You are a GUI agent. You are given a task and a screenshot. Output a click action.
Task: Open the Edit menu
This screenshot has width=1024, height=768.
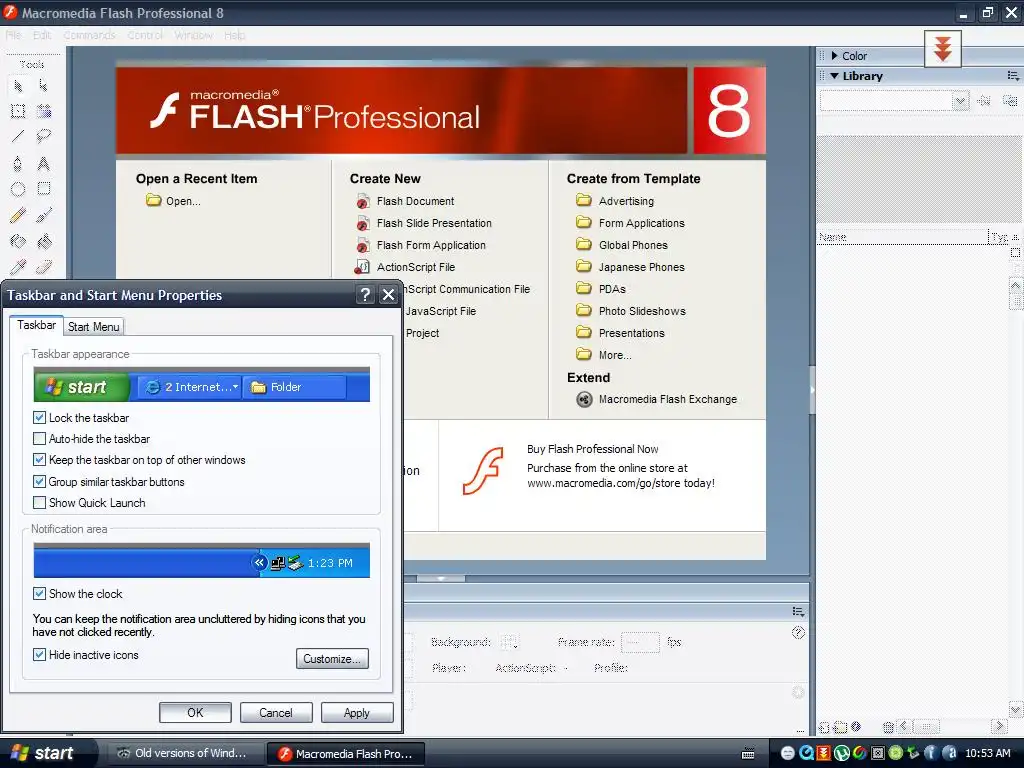(x=42, y=35)
